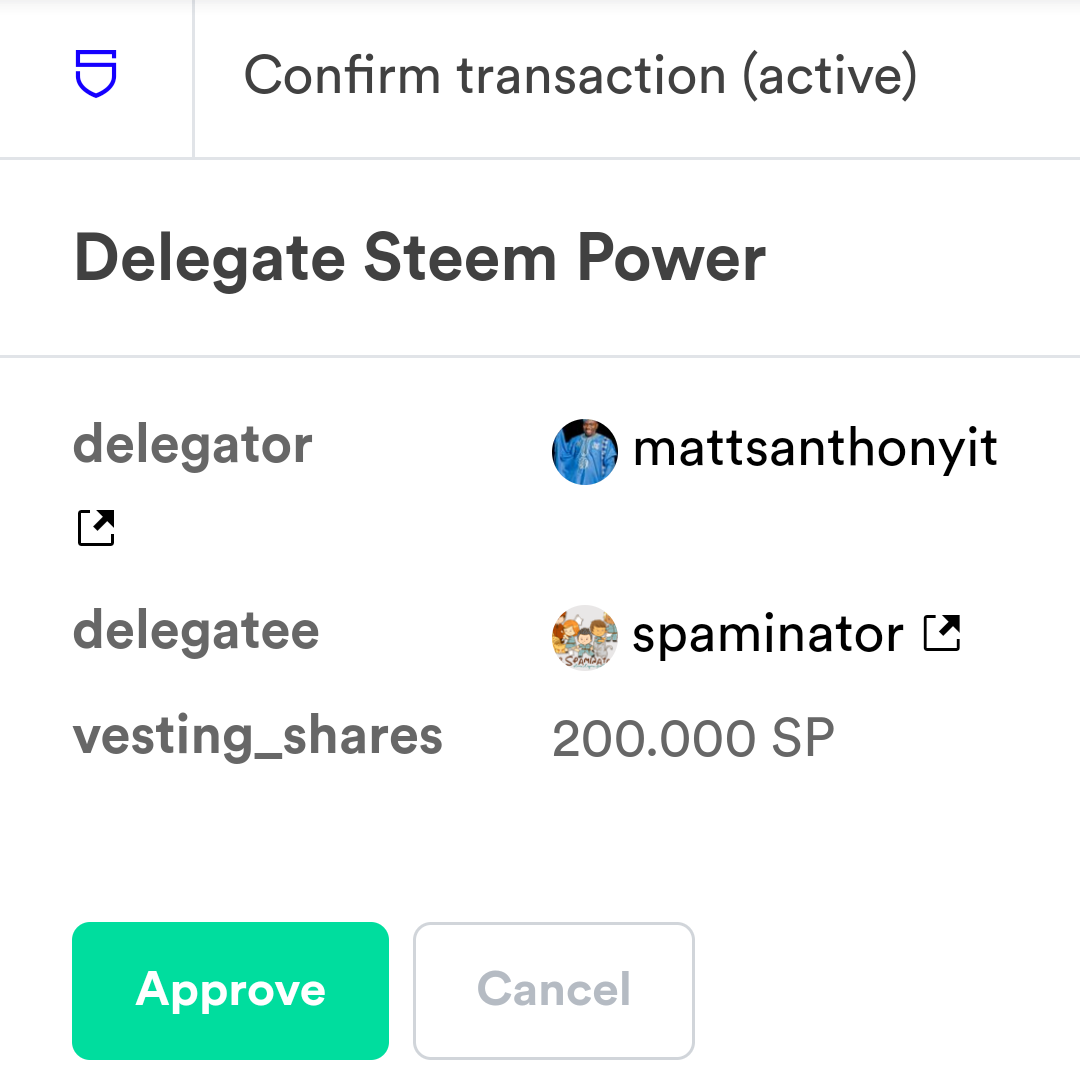The height and width of the screenshot is (1085, 1080).
Task: Open spaminator username link
Action: pyautogui.click(x=768, y=635)
